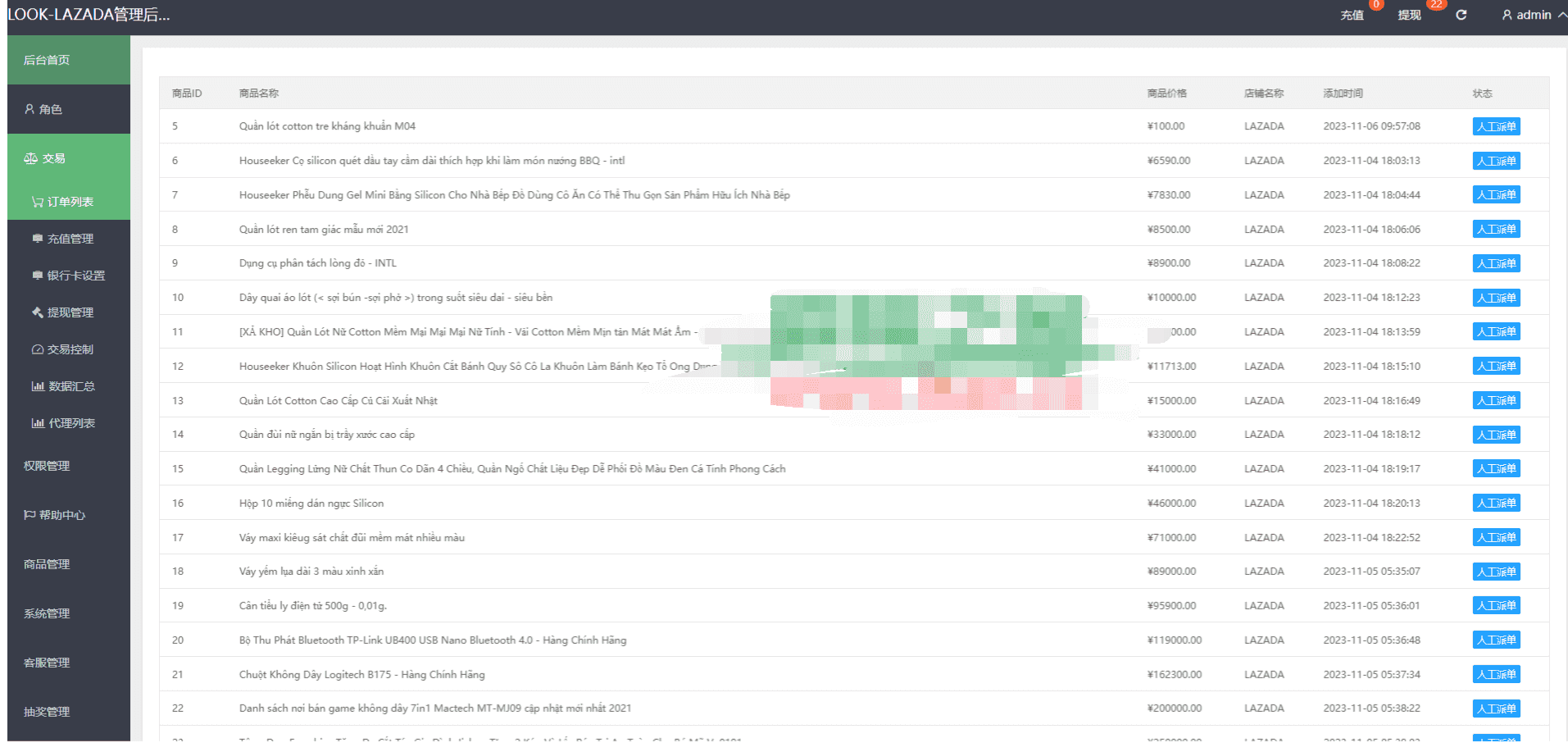
Task: Expand the 商品管理 sidebar section
Action: click(48, 564)
